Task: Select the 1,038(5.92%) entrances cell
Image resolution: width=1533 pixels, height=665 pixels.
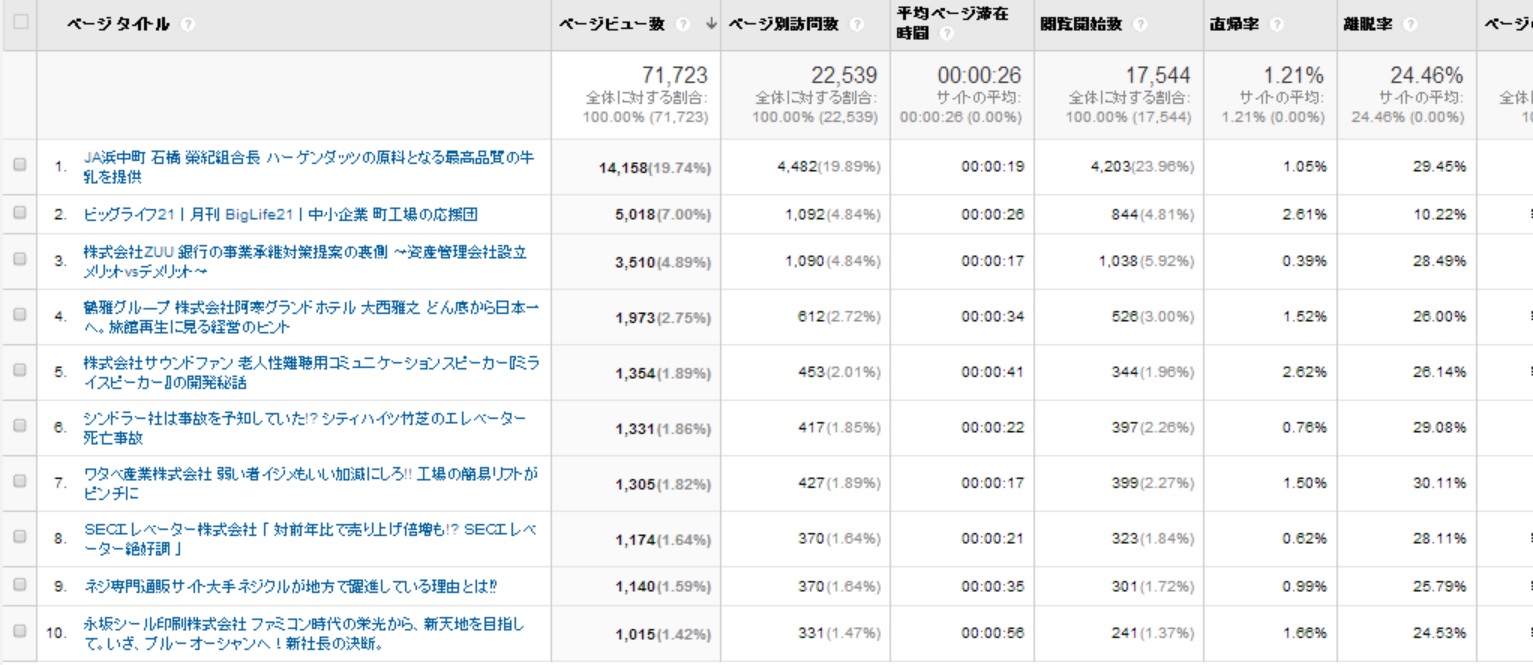Action: [x=1146, y=261]
